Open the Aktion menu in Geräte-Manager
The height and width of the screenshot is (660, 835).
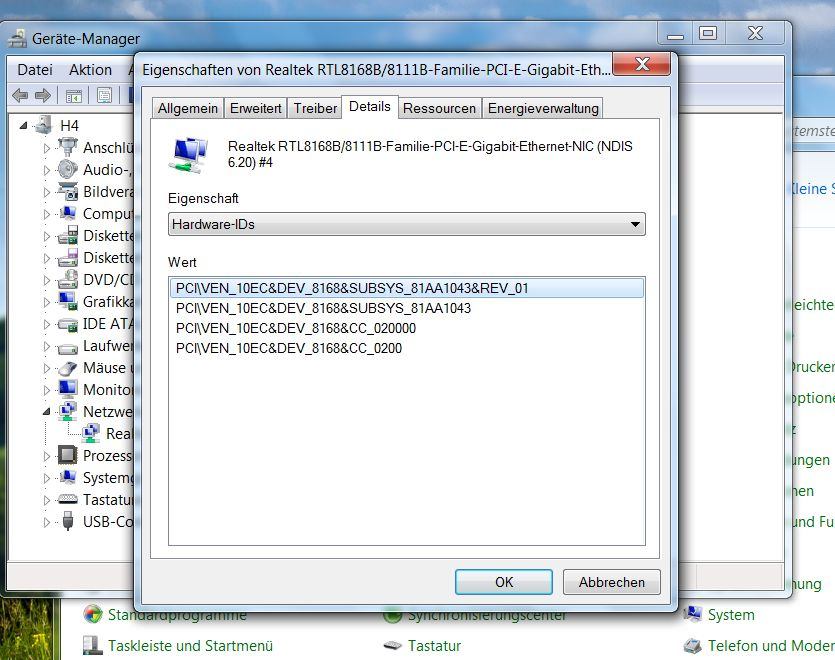[90, 70]
